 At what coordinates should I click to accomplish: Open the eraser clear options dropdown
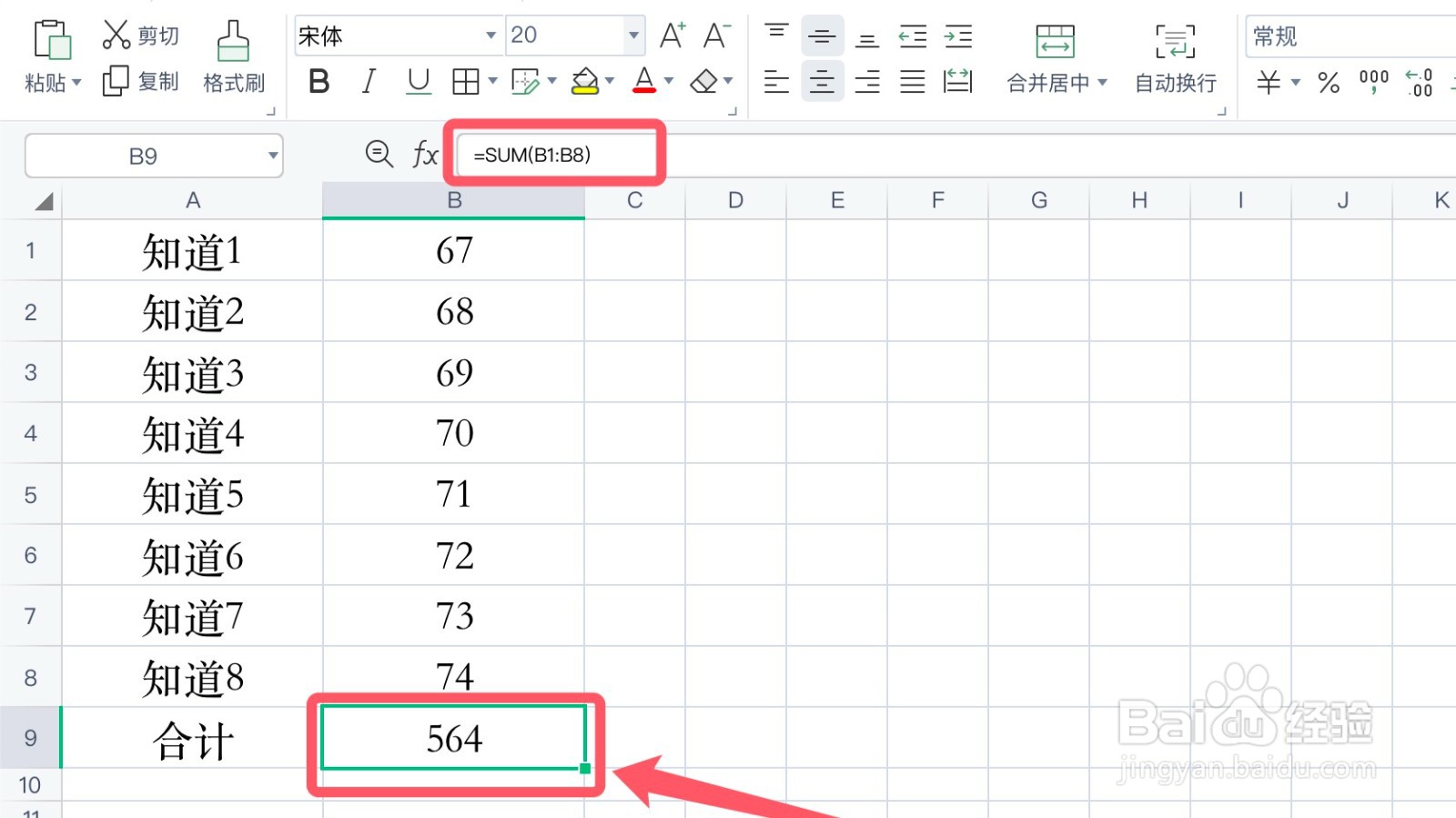[728, 81]
